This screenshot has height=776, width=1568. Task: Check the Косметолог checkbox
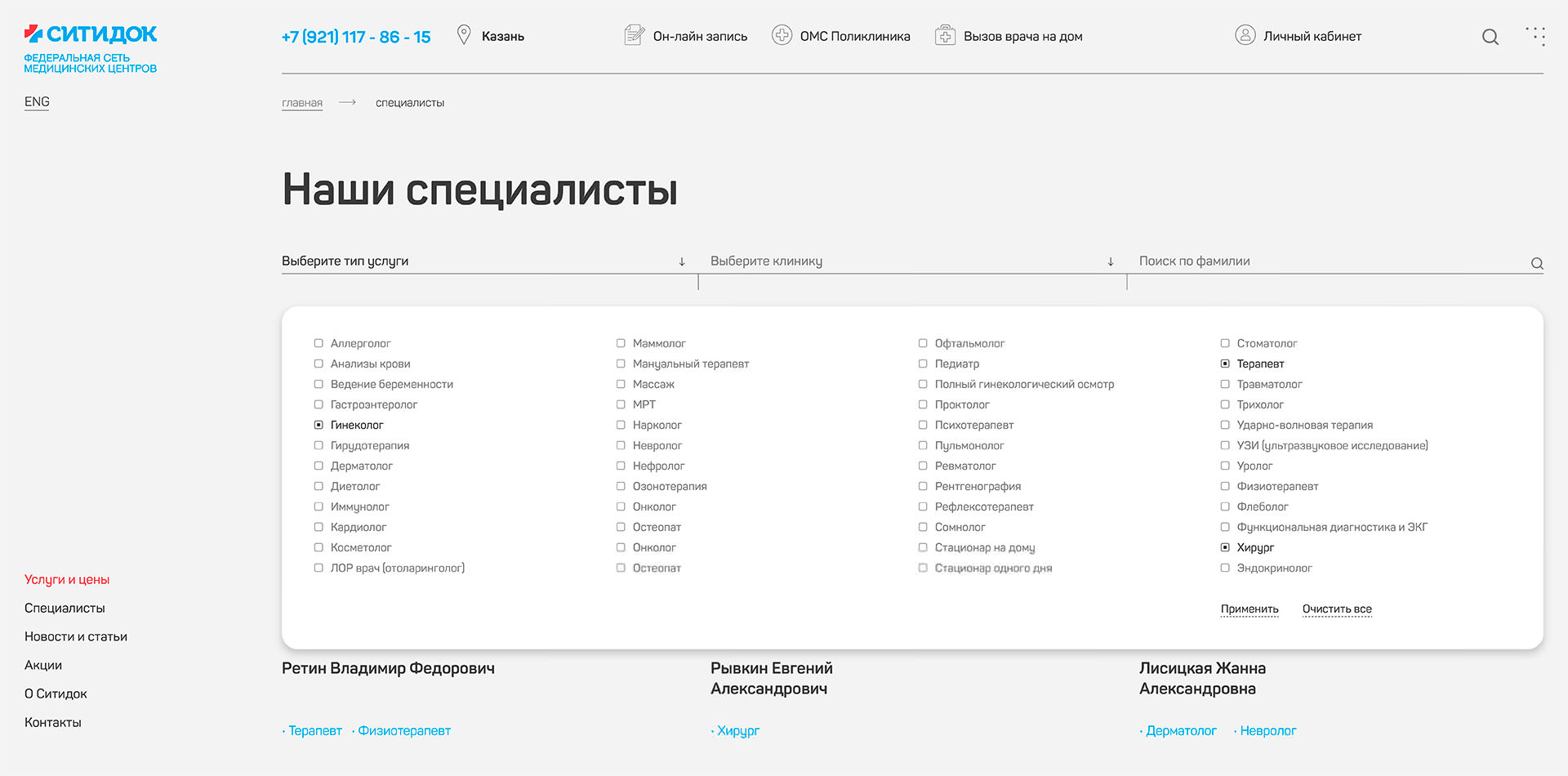click(x=318, y=547)
